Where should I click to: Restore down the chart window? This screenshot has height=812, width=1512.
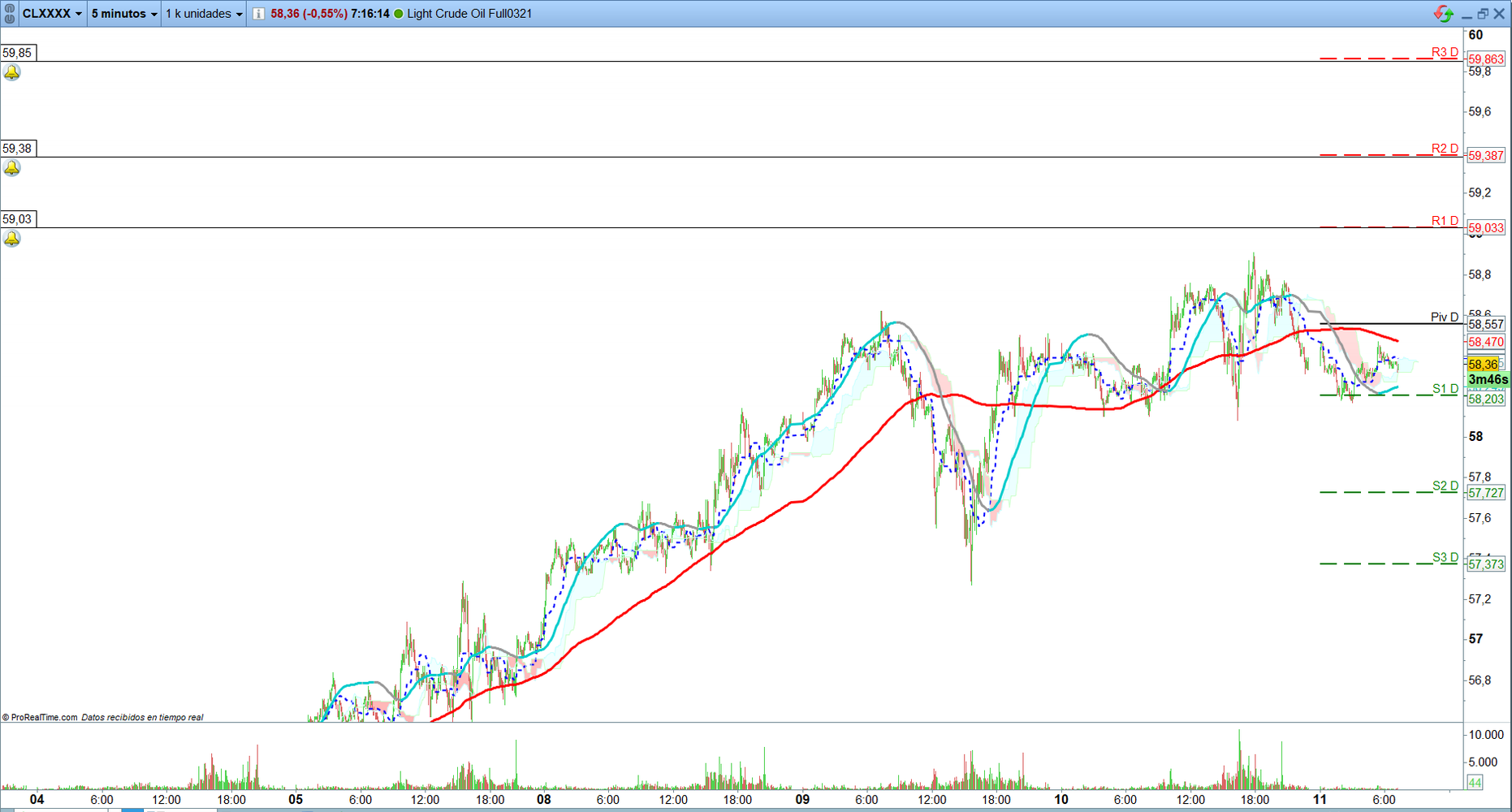click(x=1483, y=14)
